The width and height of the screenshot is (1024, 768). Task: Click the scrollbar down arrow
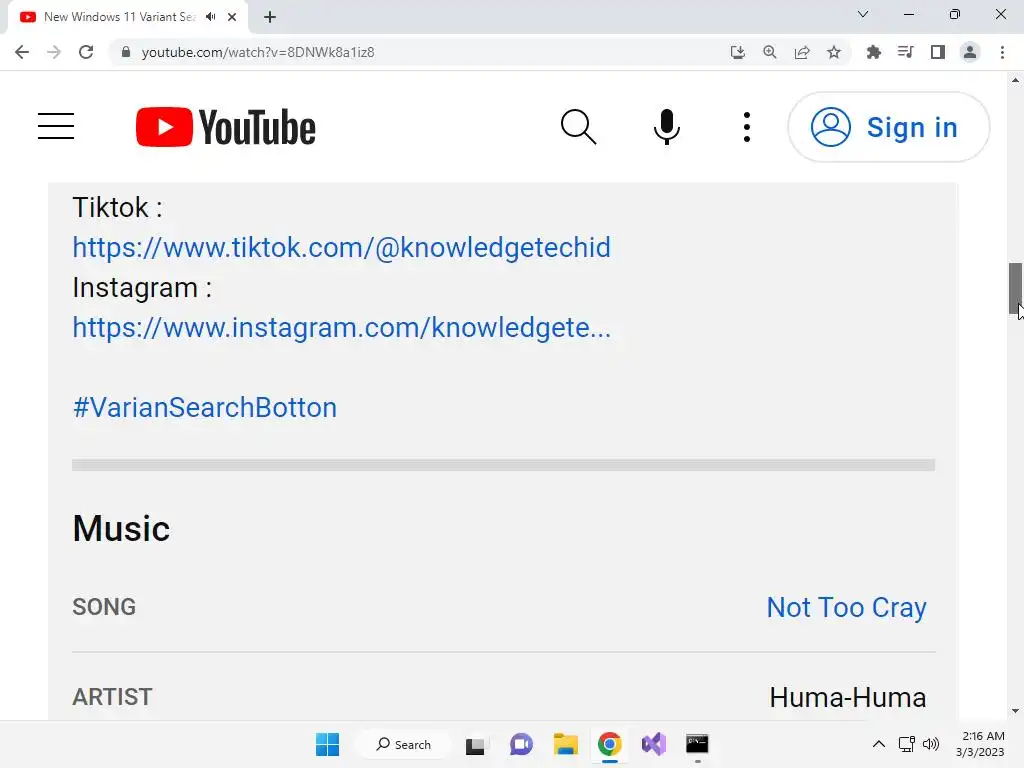(1016, 711)
